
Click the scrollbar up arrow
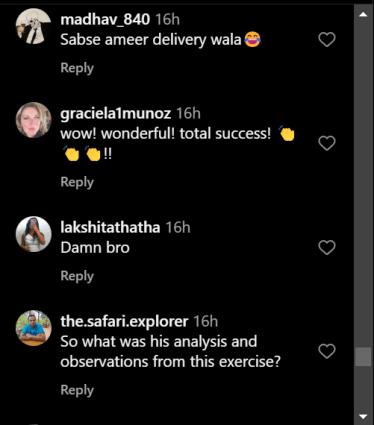pyautogui.click(x=363, y=14)
